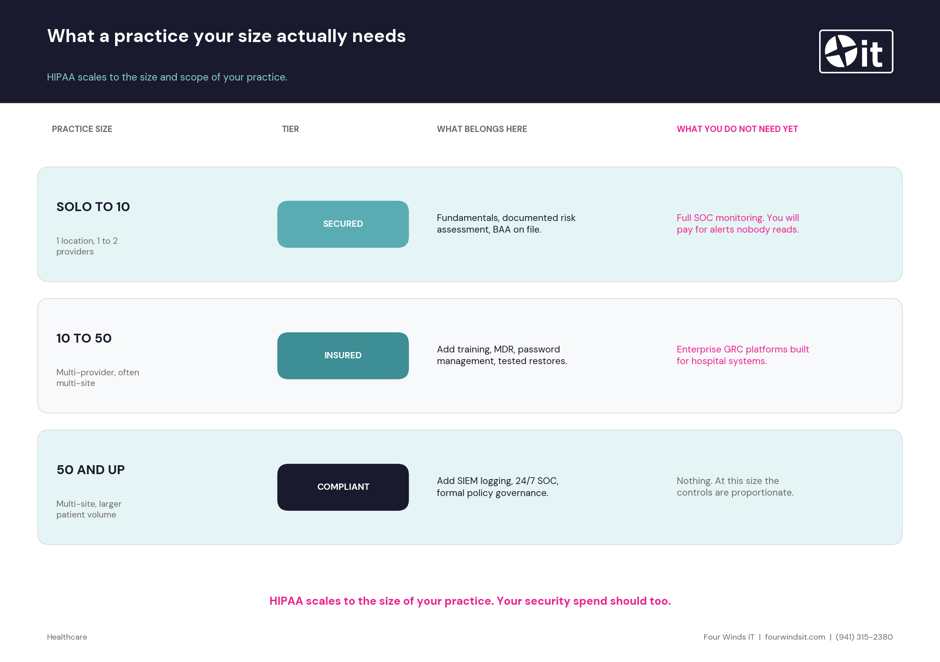Click the Full SOC monitoring pink text
Image resolution: width=940 pixels, height=662 pixels.
tap(738, 224)
